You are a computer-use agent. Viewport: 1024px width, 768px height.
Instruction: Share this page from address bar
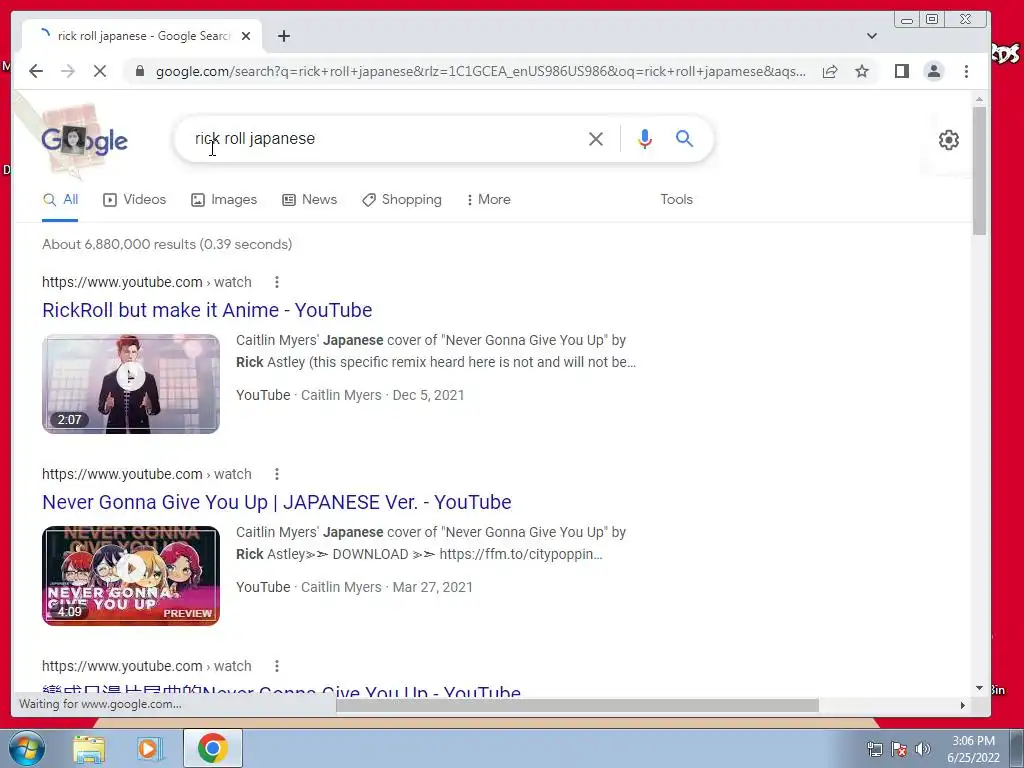830,71
